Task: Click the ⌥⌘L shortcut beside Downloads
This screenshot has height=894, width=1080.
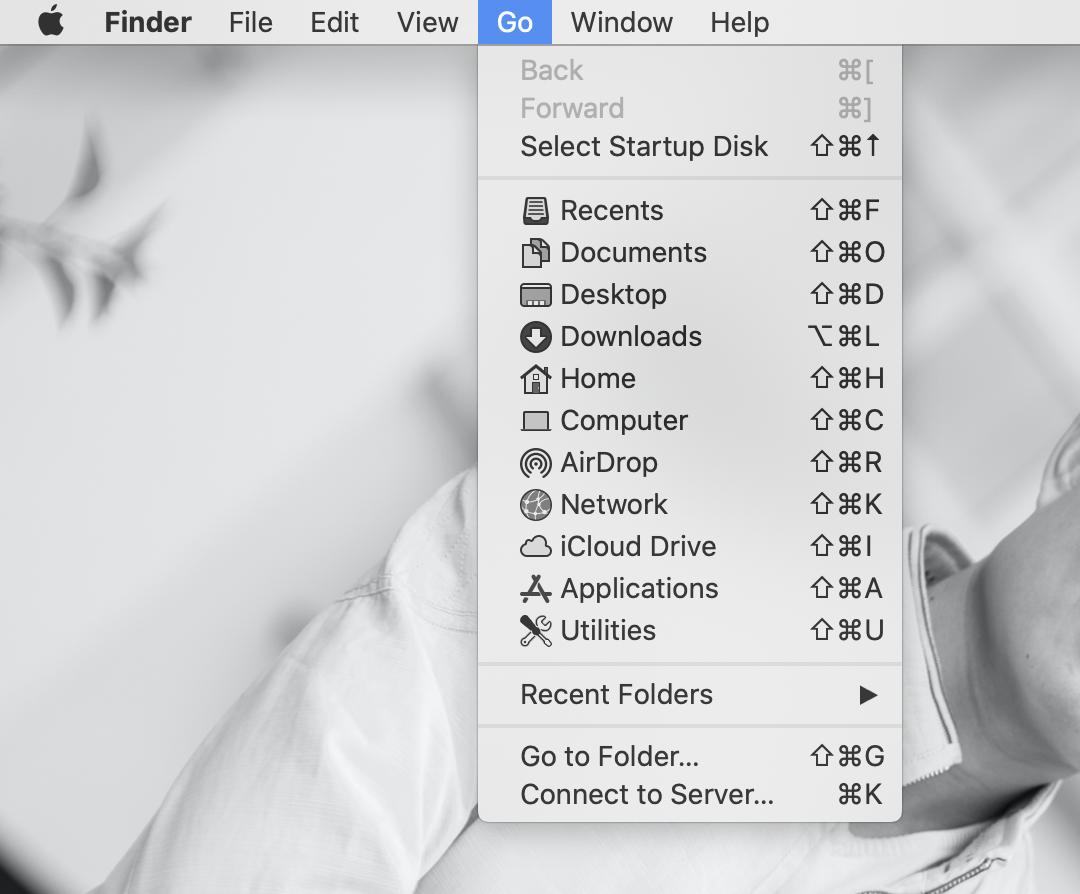Action: pyautogui.click(x=844, y=337)
